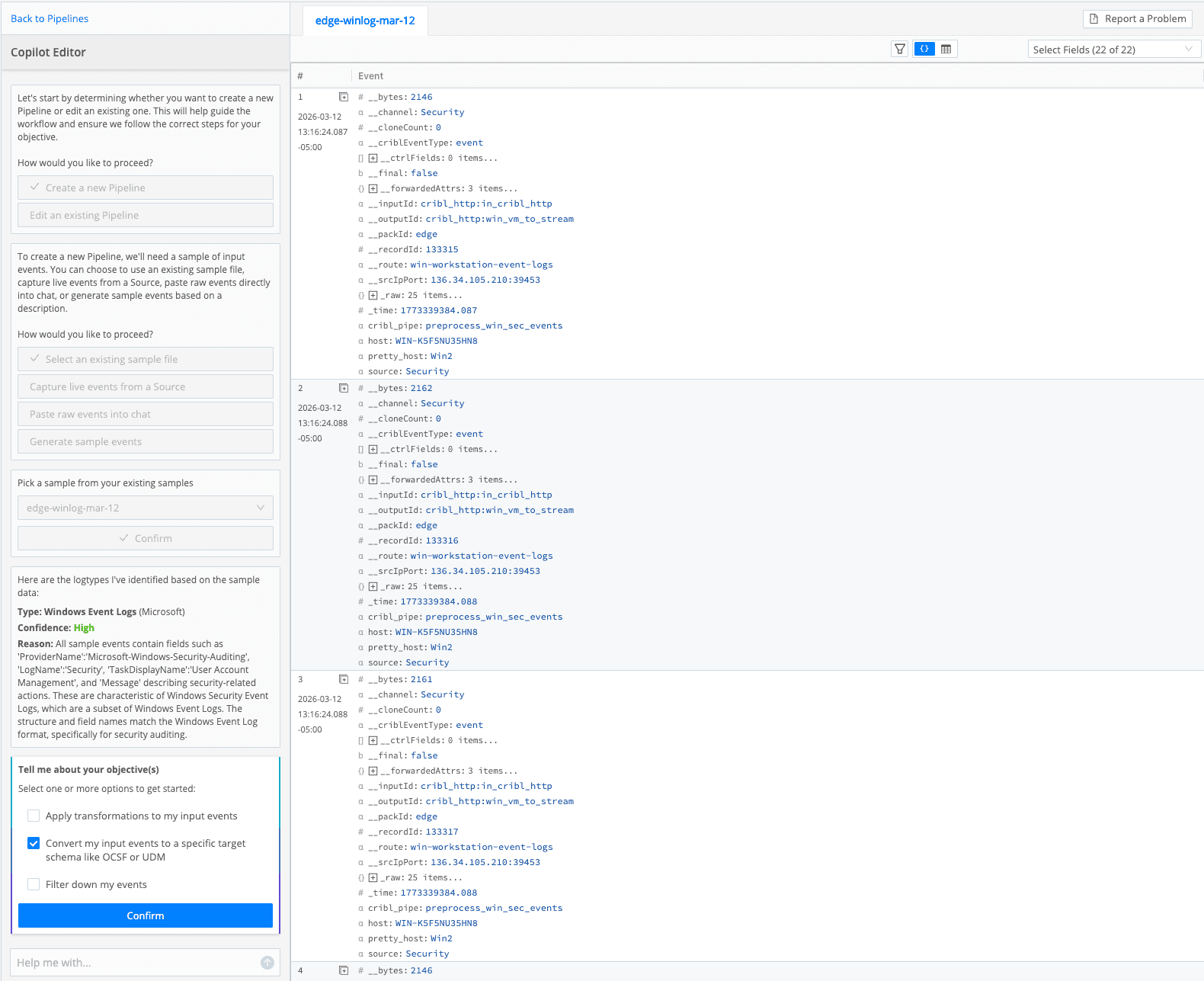
Task: Click the Event column header
Action: (x=371, y=76)
